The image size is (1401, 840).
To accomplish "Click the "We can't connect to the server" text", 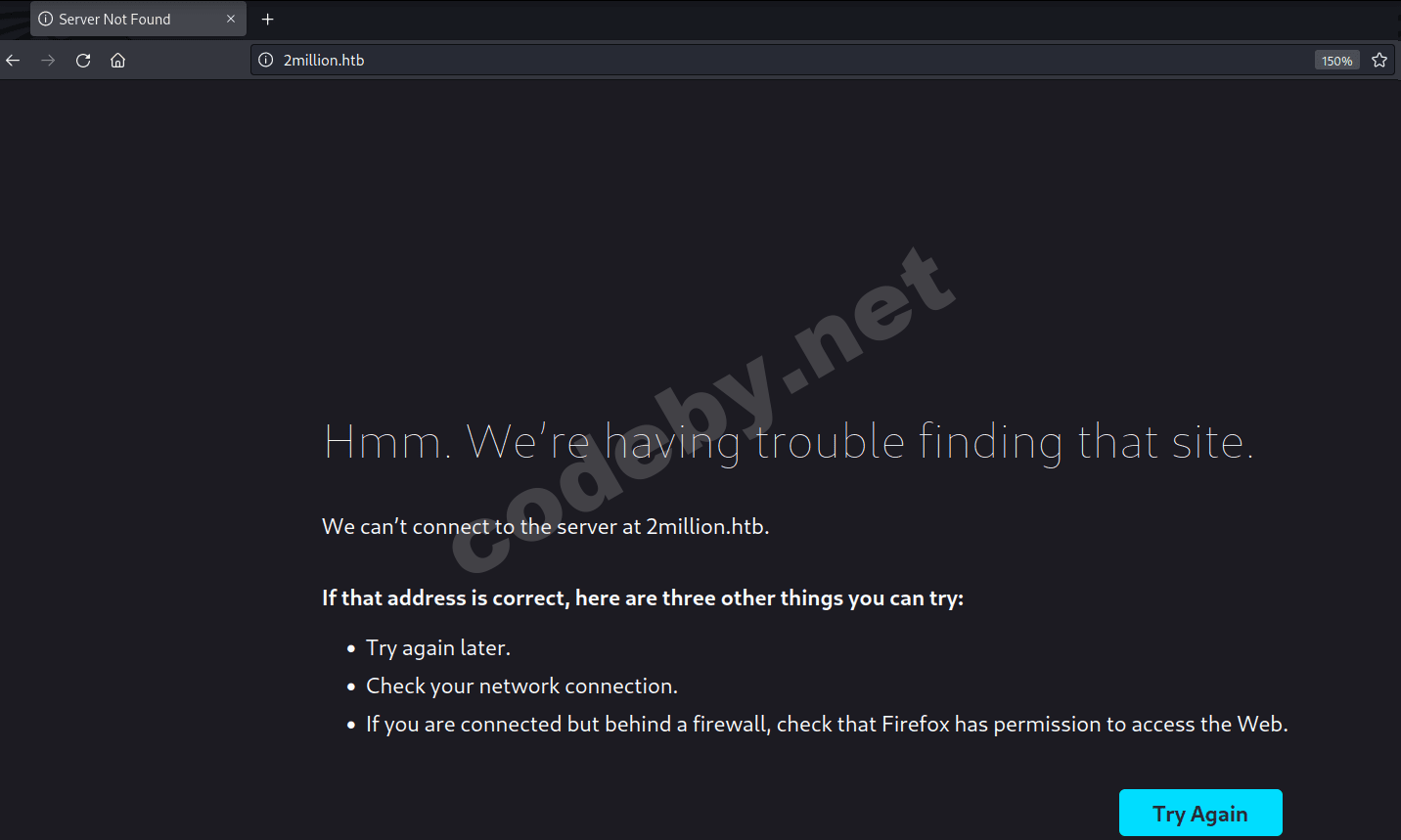I will (x=545, y=527).
